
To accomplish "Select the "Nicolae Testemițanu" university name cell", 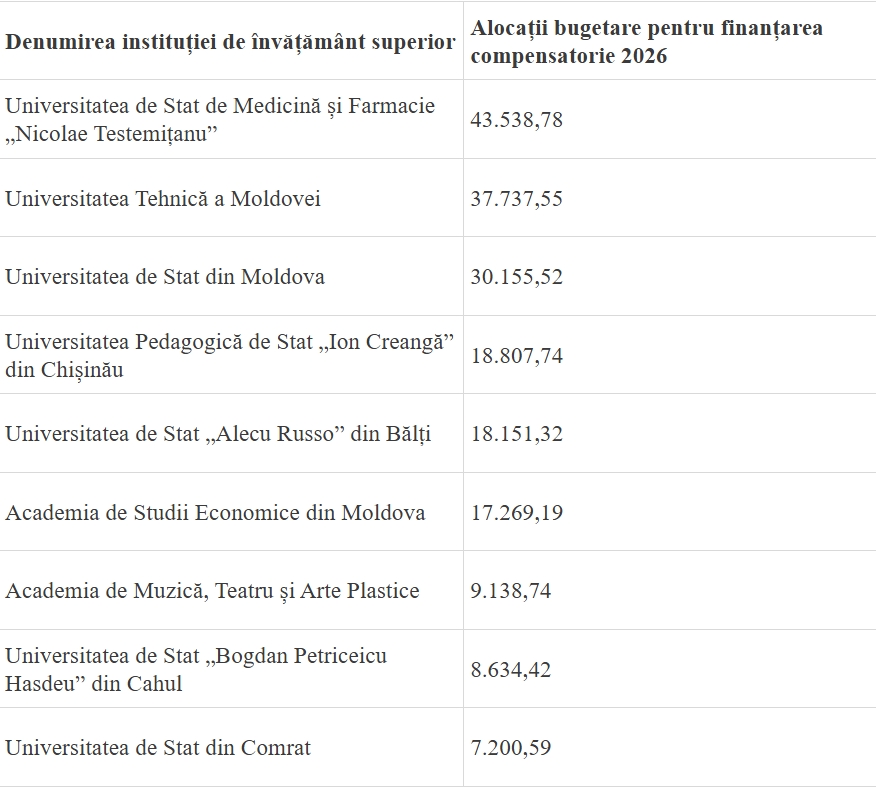I will pyautogui.click(x=220, y=120).
